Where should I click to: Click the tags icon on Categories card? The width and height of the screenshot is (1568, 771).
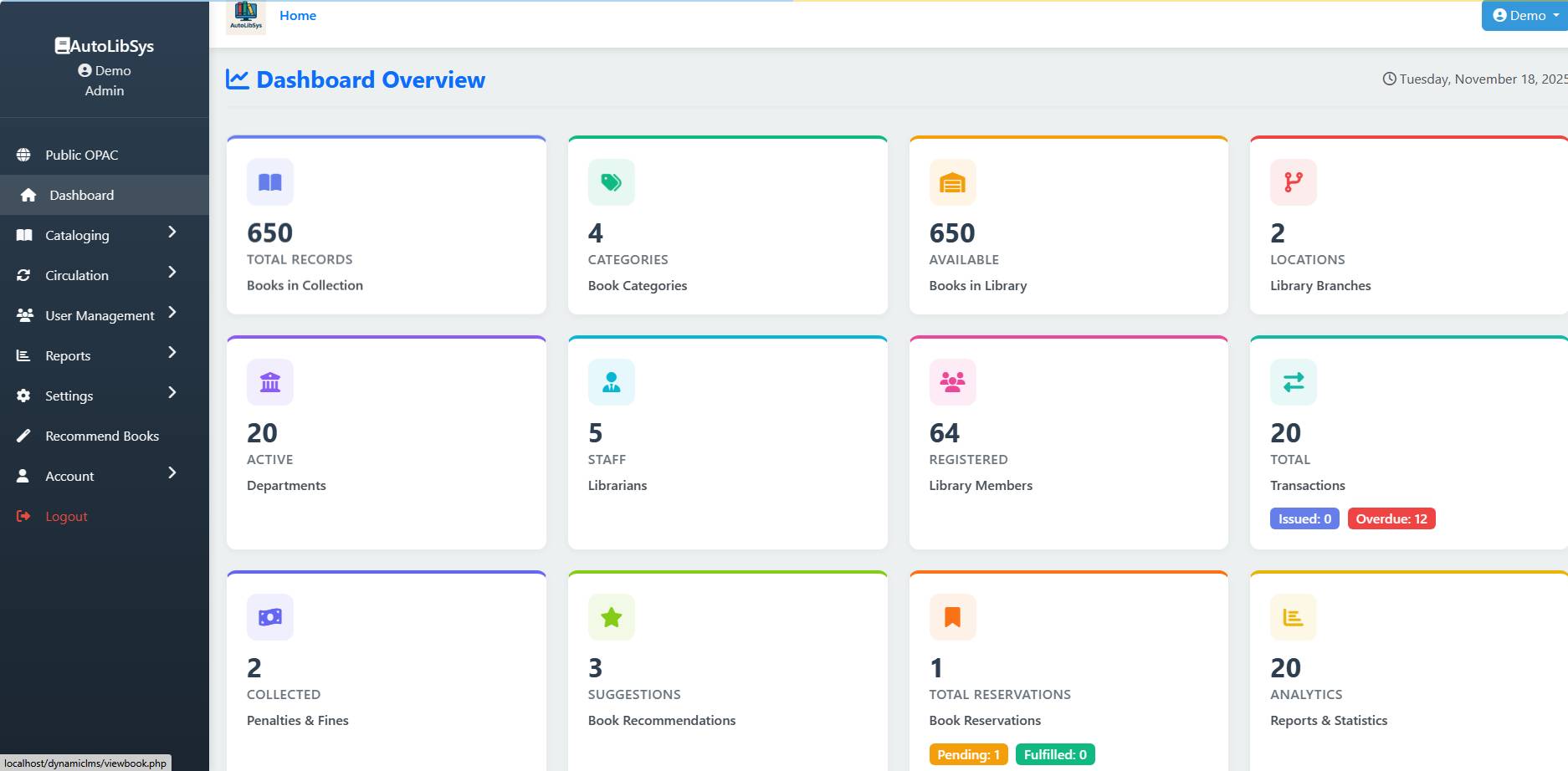coord(611,182)
